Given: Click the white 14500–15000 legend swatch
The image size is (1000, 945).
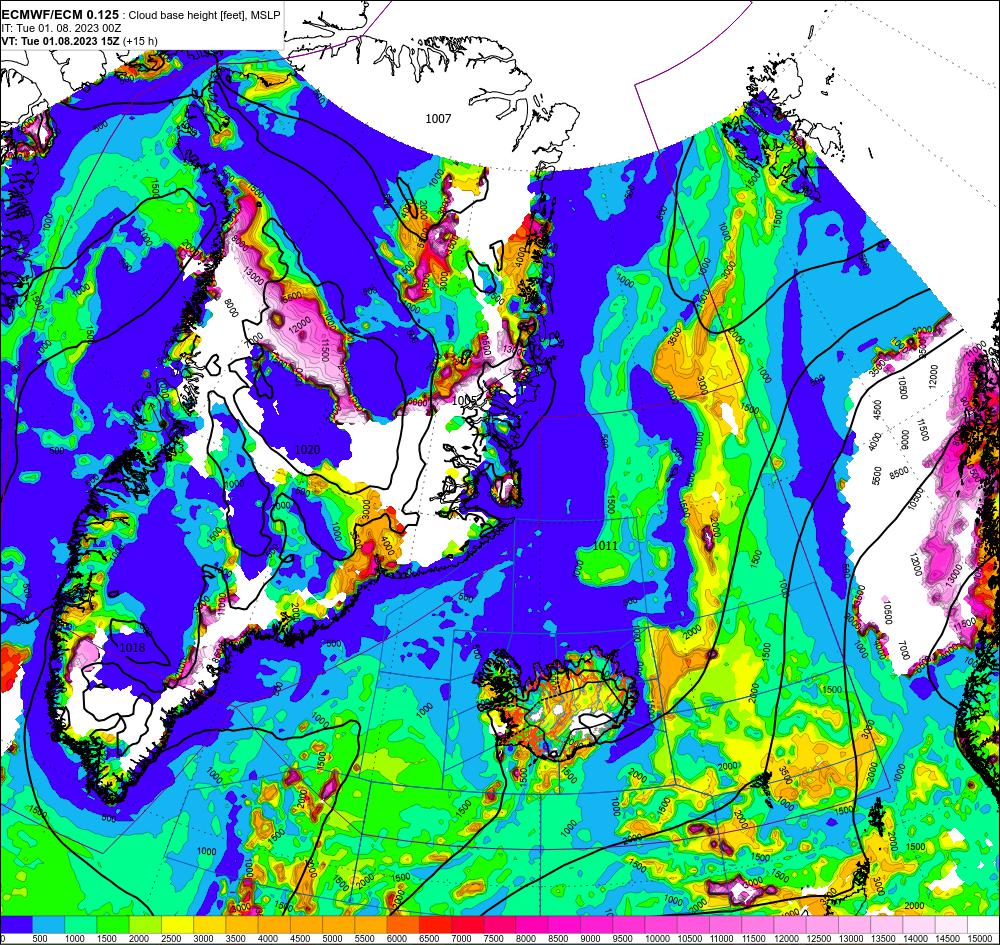Looking at the screenshot, I should pos(951,925).
